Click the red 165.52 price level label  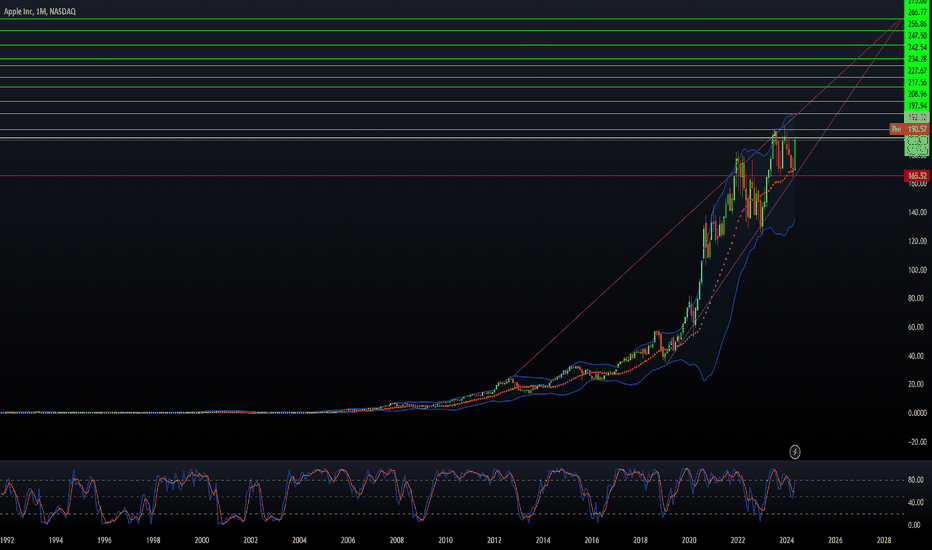click(x=916, y=175)
